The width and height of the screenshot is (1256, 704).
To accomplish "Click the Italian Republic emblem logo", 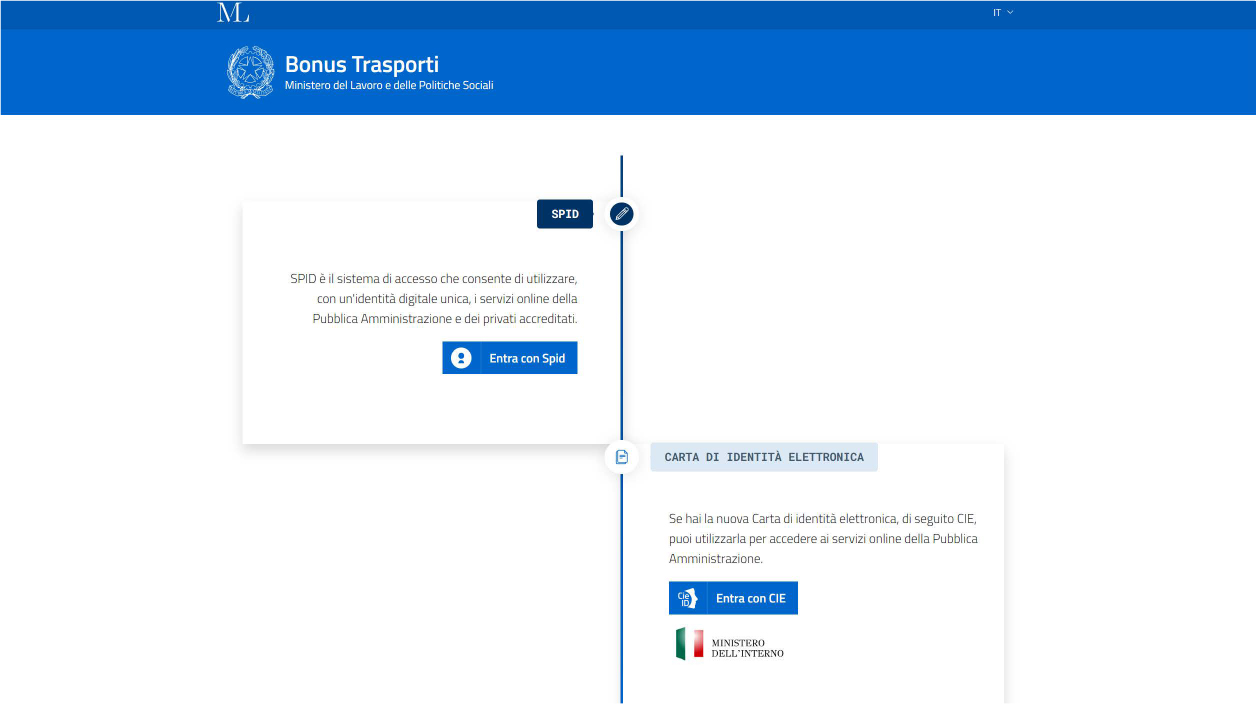I will (251, 72).
